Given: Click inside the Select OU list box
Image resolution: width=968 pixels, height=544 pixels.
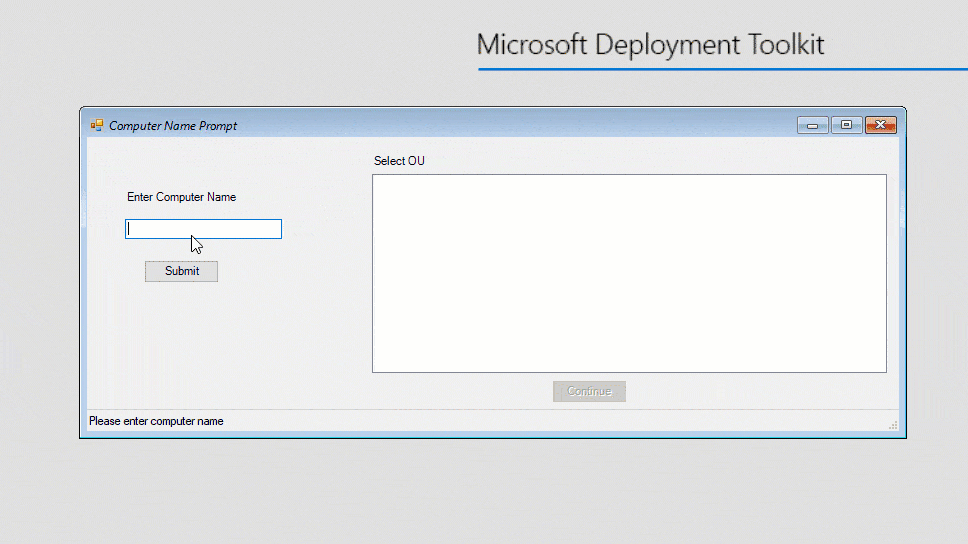Looking at the screenshot, I should (629, 274).
